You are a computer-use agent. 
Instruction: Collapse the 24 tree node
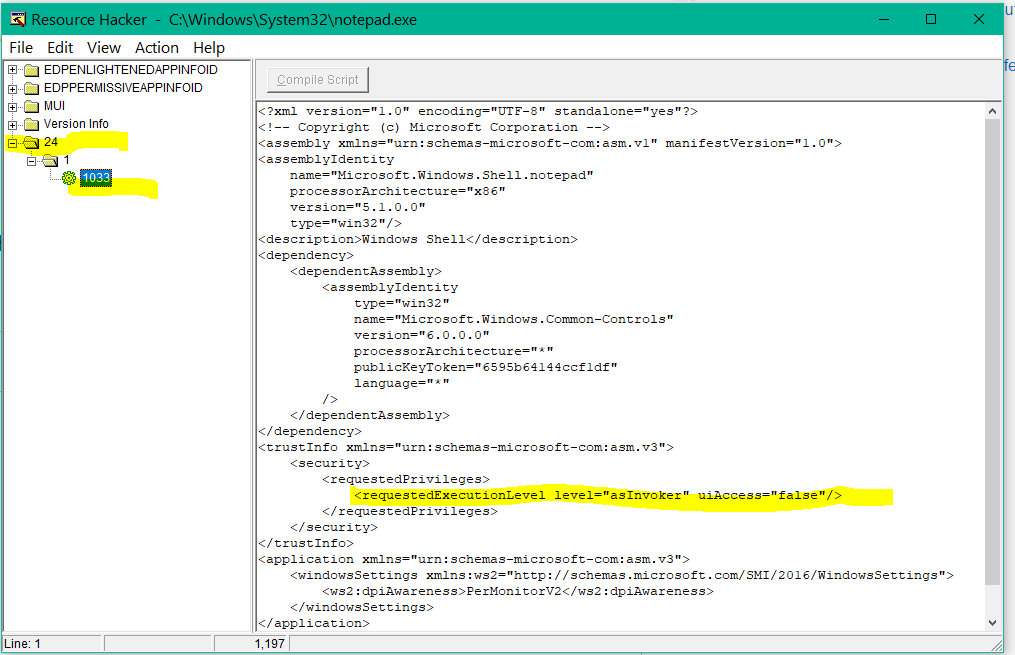coord(12,142)
